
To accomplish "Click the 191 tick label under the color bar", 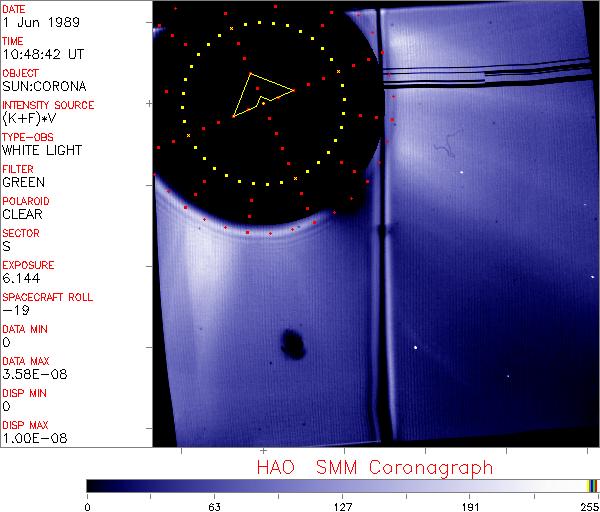I will 470,505.
